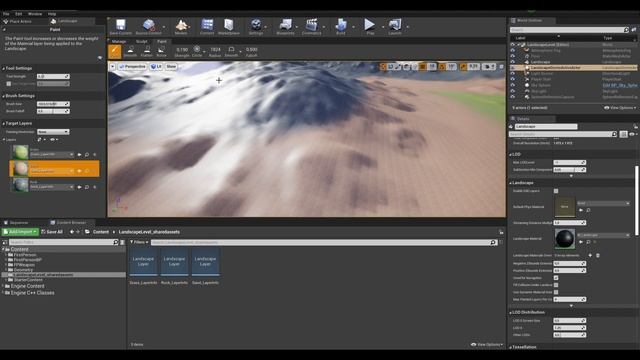Screen dimensions: 640x360
Task: Select the StarterContent folder in tree
Action: pos(28,280)
